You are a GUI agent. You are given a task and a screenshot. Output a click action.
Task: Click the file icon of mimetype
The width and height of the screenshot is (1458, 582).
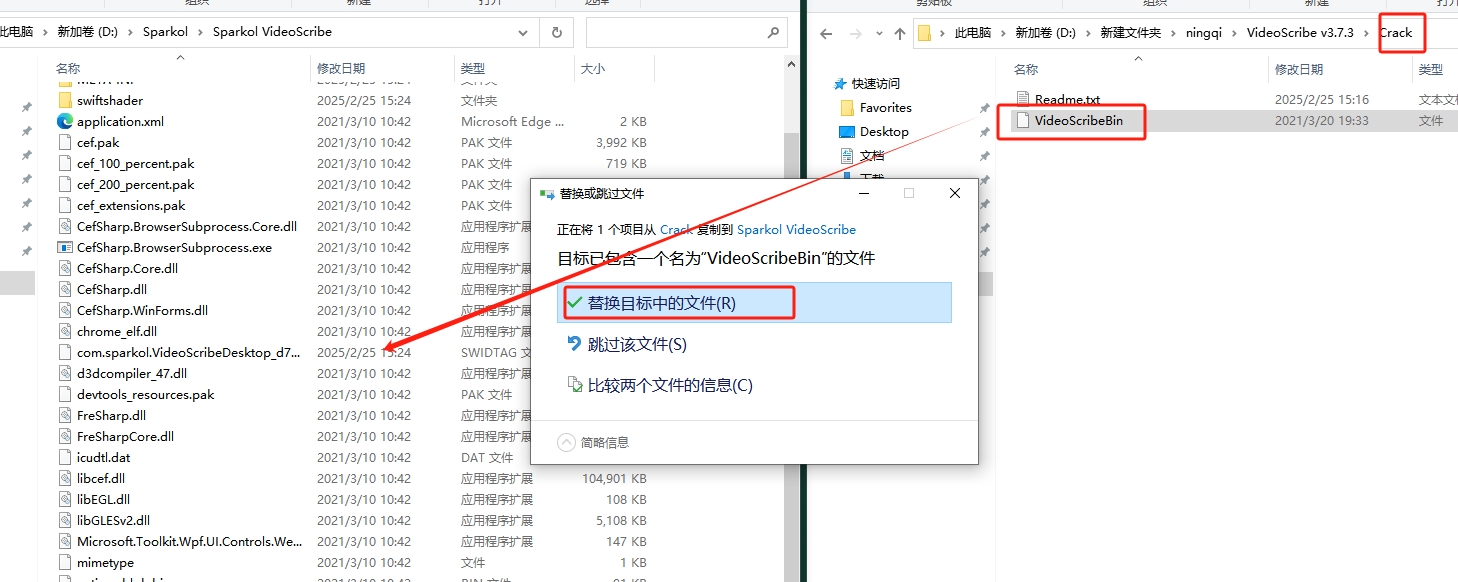click(x=65, y=562)
